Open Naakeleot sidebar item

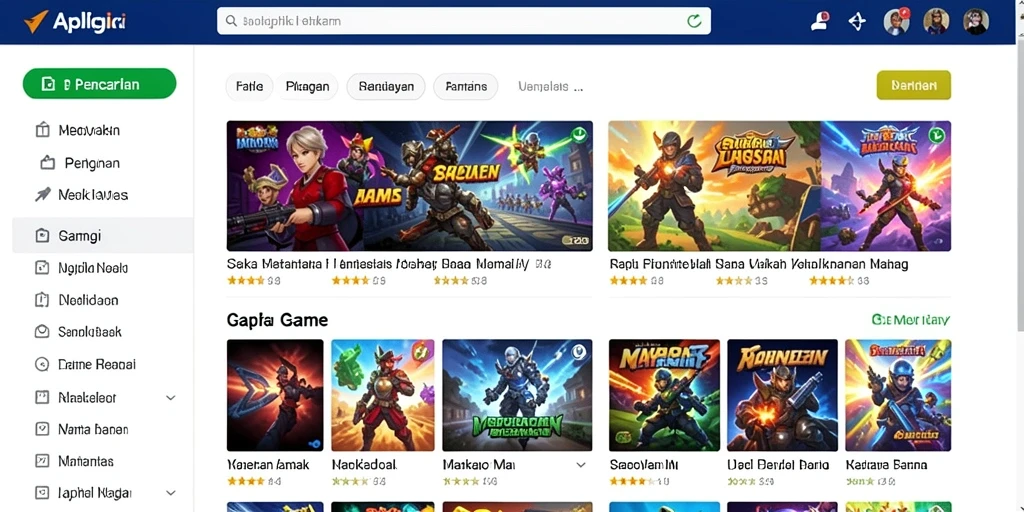click(87, 398)
